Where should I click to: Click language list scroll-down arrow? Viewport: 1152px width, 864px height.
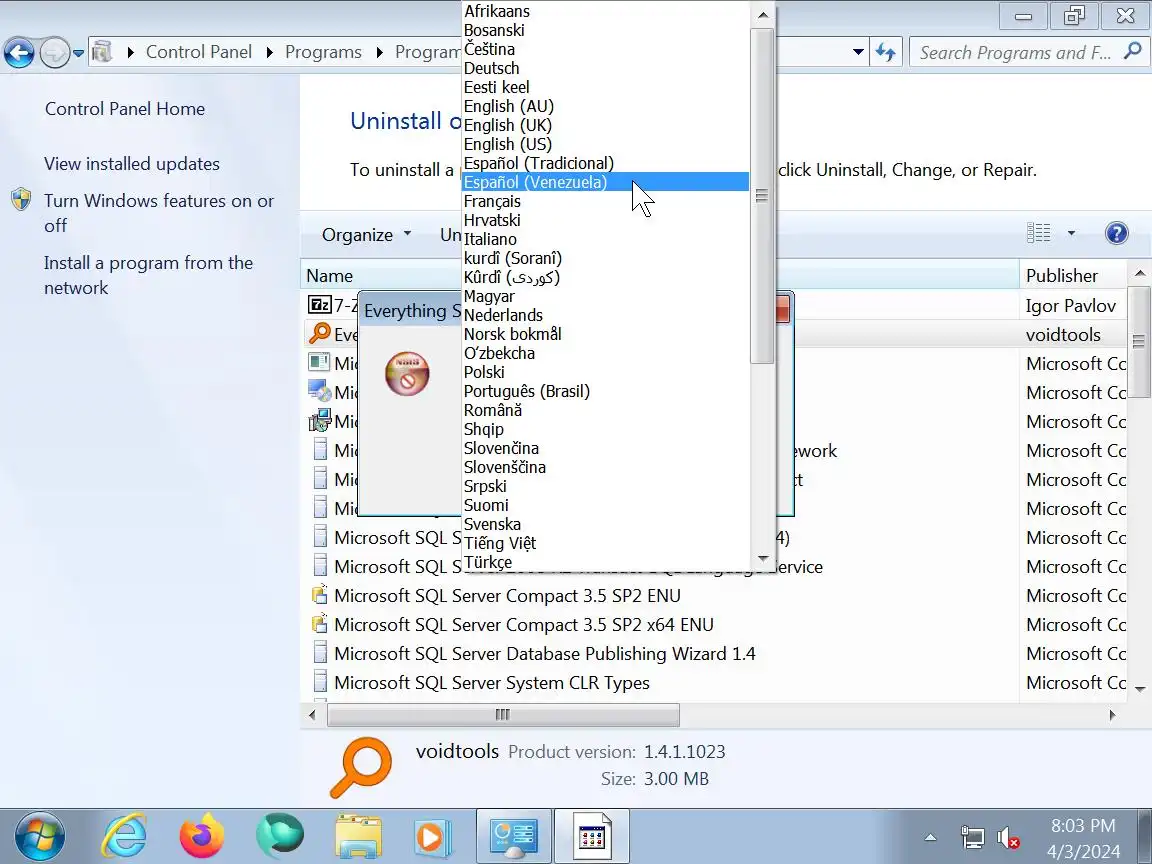point(762,558)
